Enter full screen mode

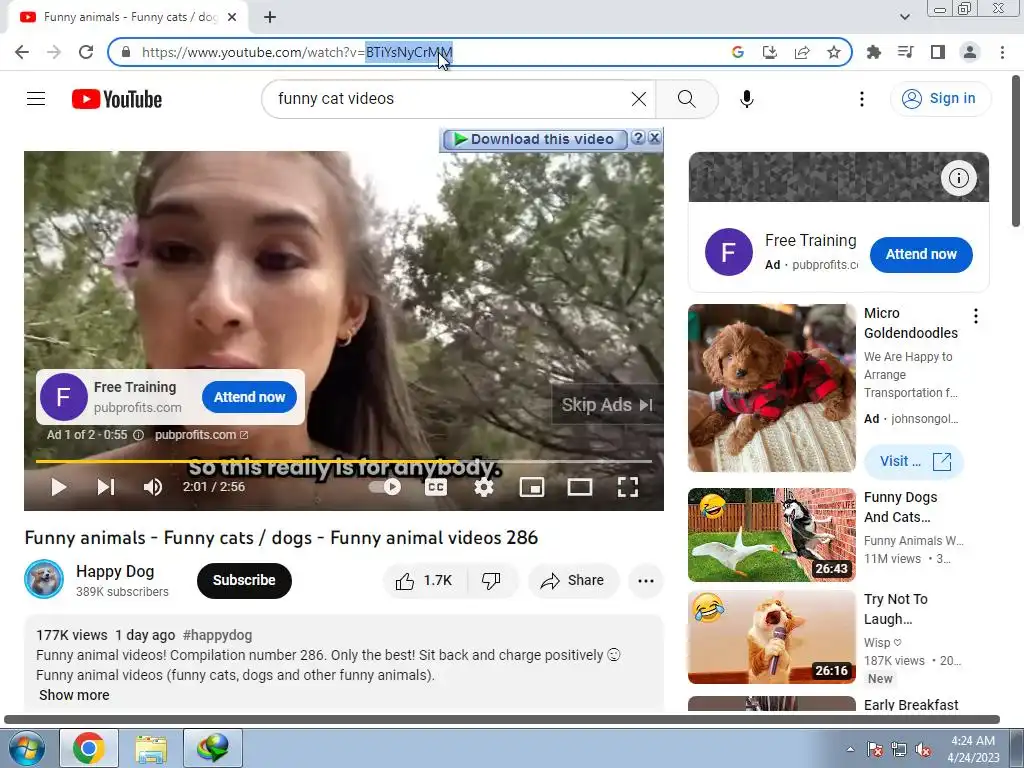click(628, 487)
